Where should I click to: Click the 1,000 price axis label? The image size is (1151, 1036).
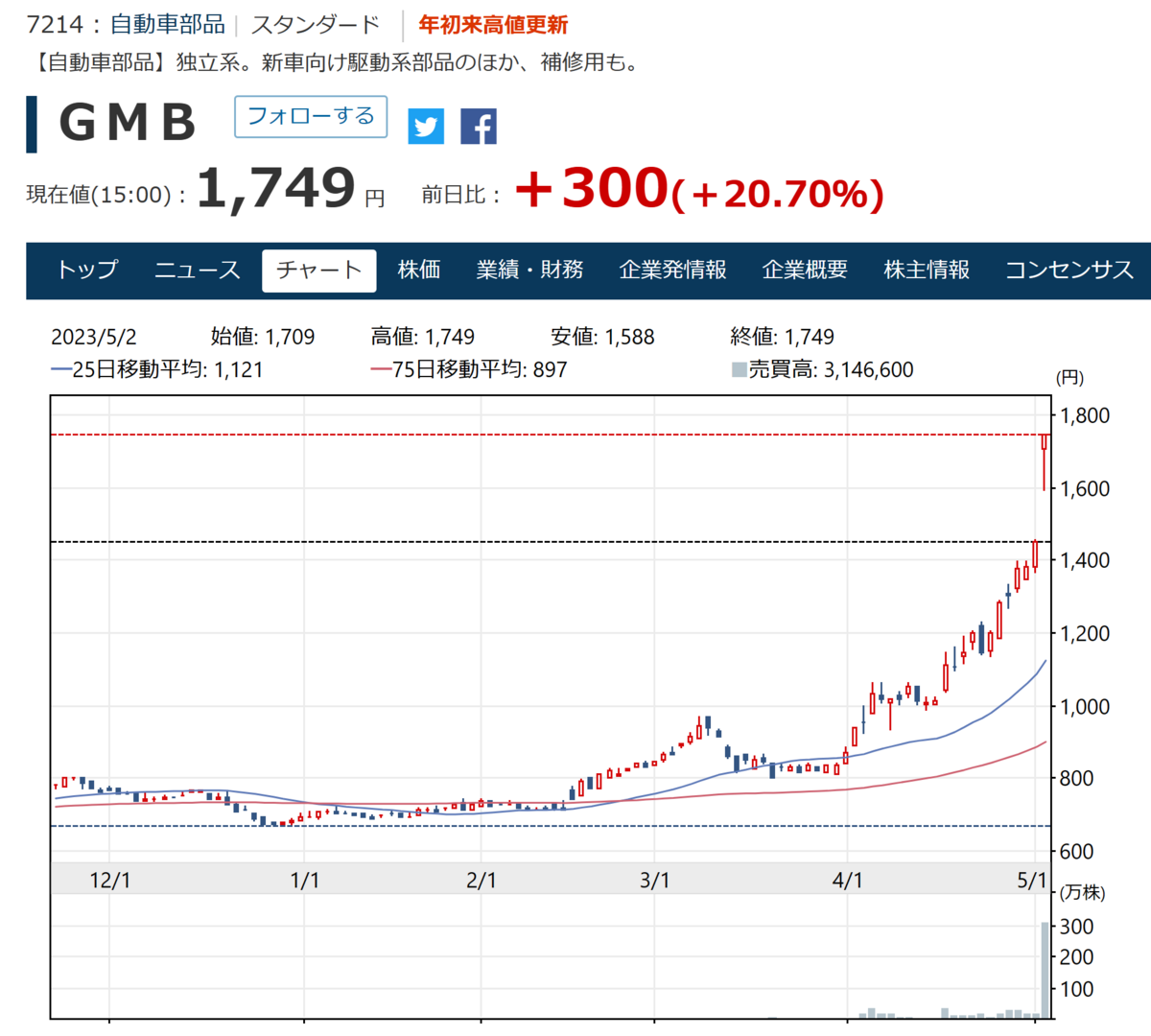point(1085,706)
